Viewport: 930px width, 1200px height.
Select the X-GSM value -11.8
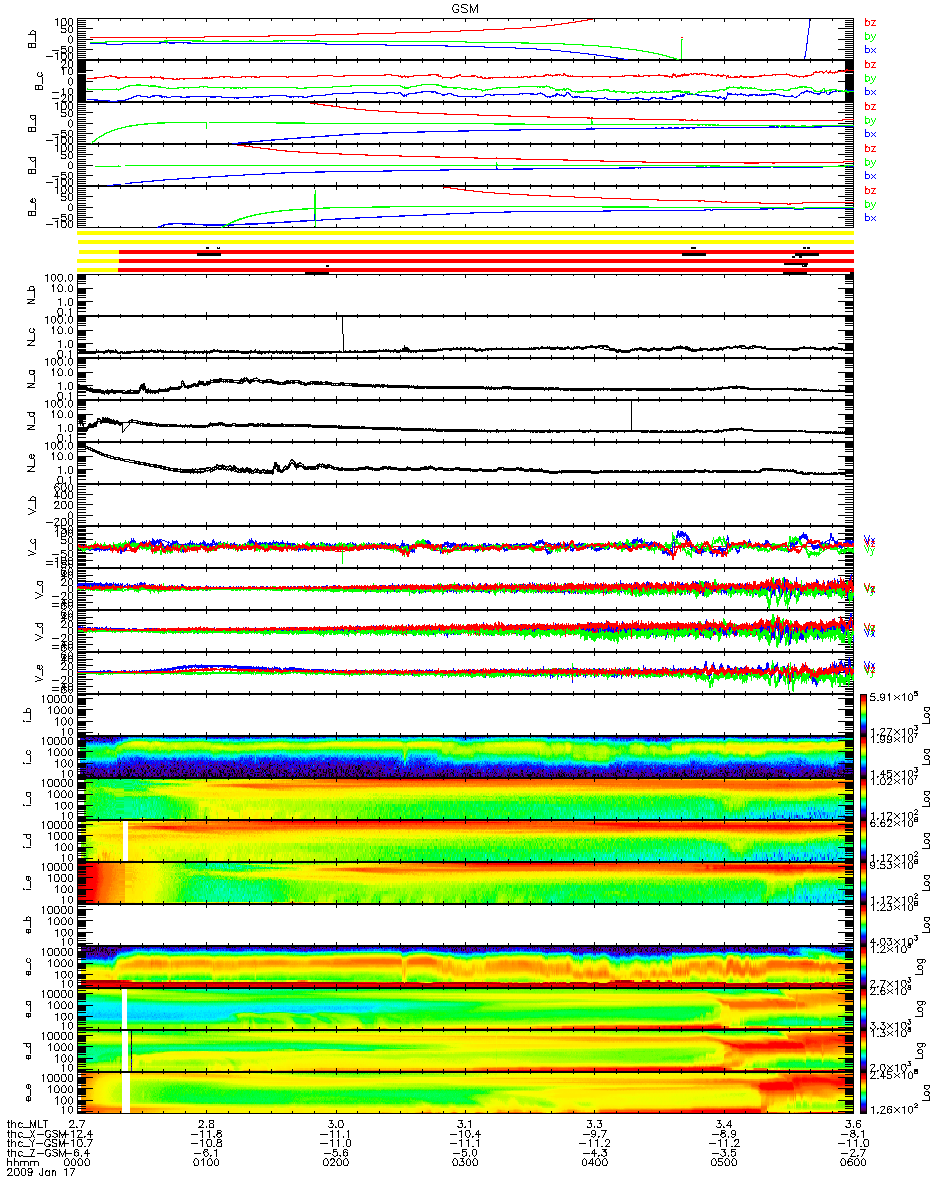[x=208, y=1133]
